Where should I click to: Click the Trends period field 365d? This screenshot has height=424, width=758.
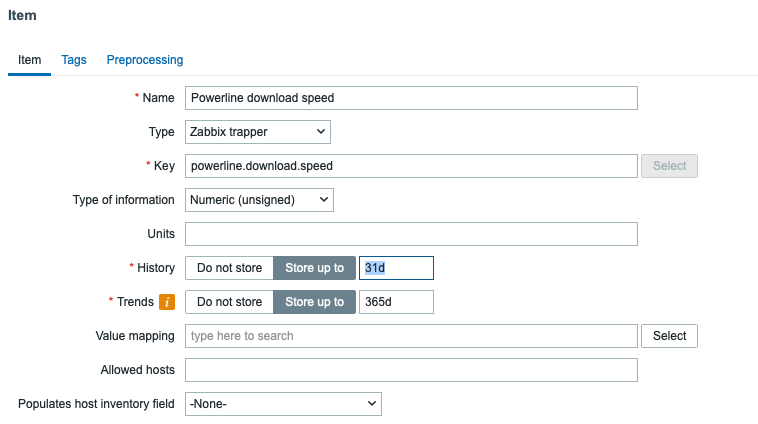tap(396, 302)
